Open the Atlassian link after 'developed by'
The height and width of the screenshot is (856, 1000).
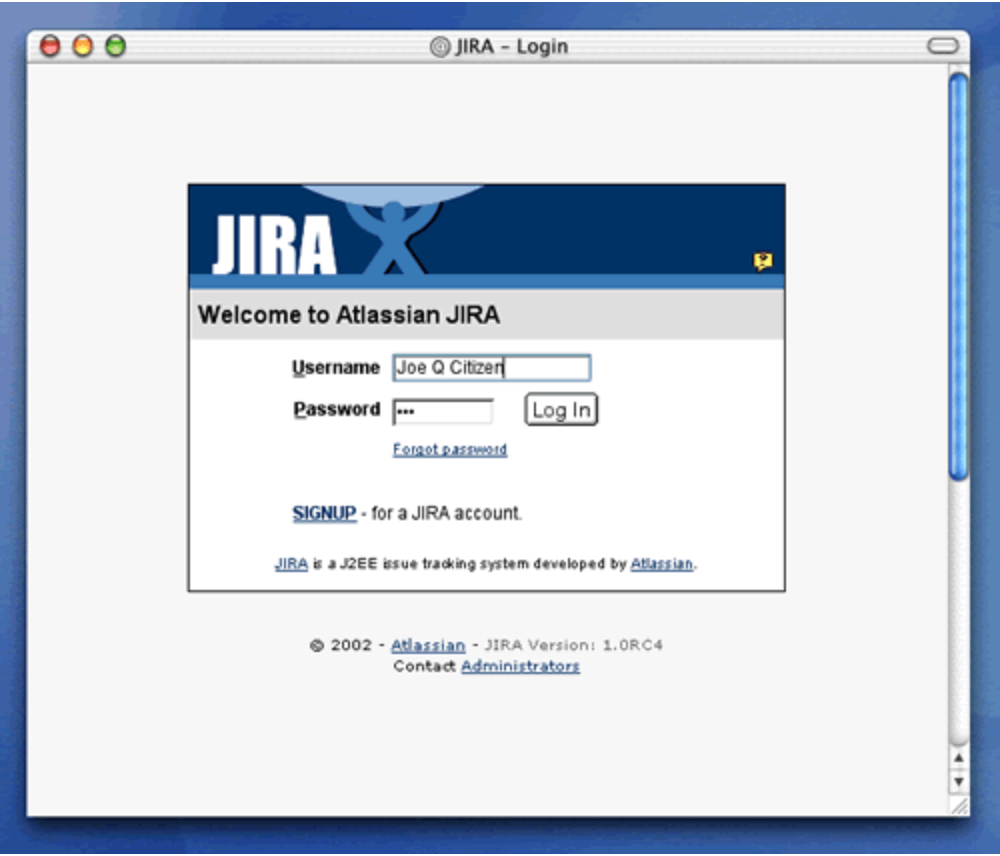pyautogui.click(x=661, y=564)
